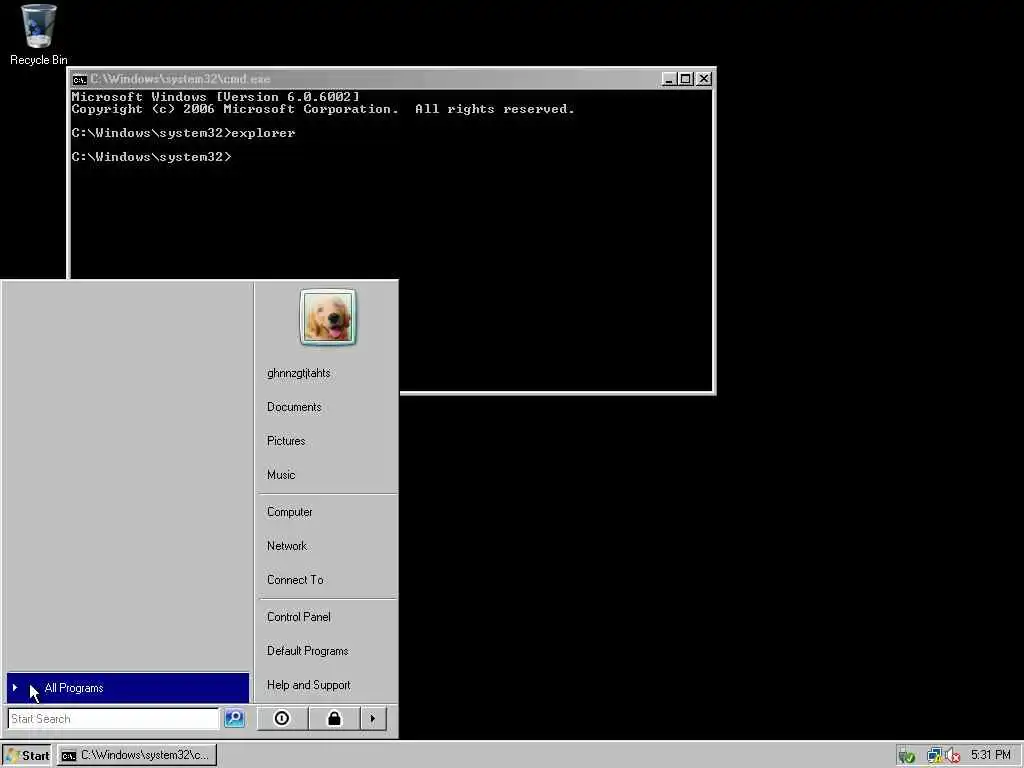The height and width of the screenshot is (768, 1024).
Task: Open Network from Start menu
Action: 287,546
